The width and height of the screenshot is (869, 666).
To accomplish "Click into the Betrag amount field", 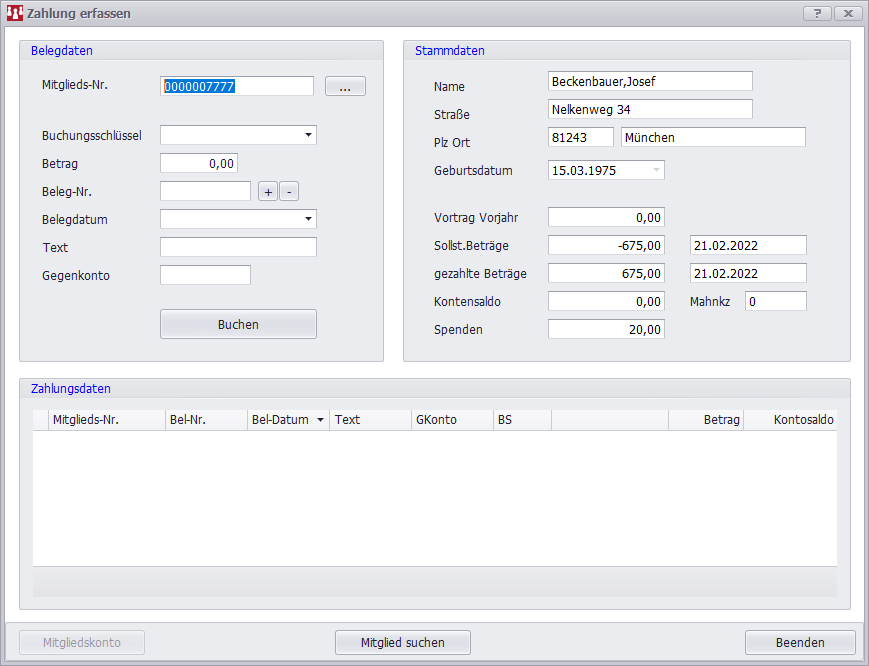I will point(199,163).
